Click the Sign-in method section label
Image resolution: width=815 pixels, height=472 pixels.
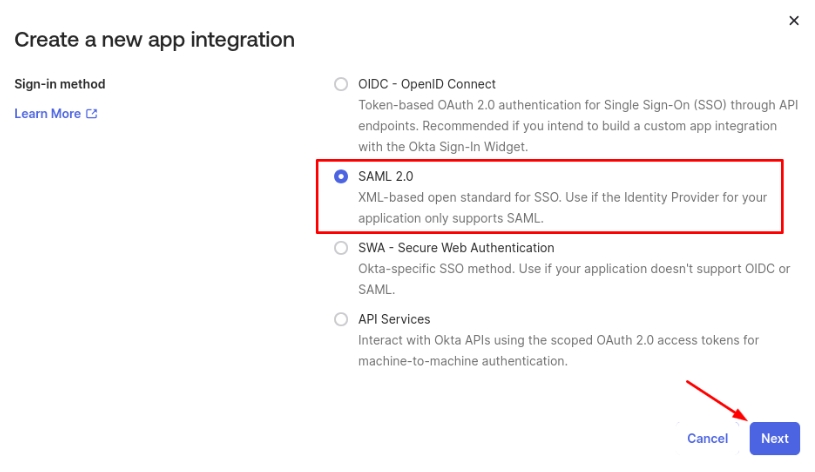click(60, 85)
